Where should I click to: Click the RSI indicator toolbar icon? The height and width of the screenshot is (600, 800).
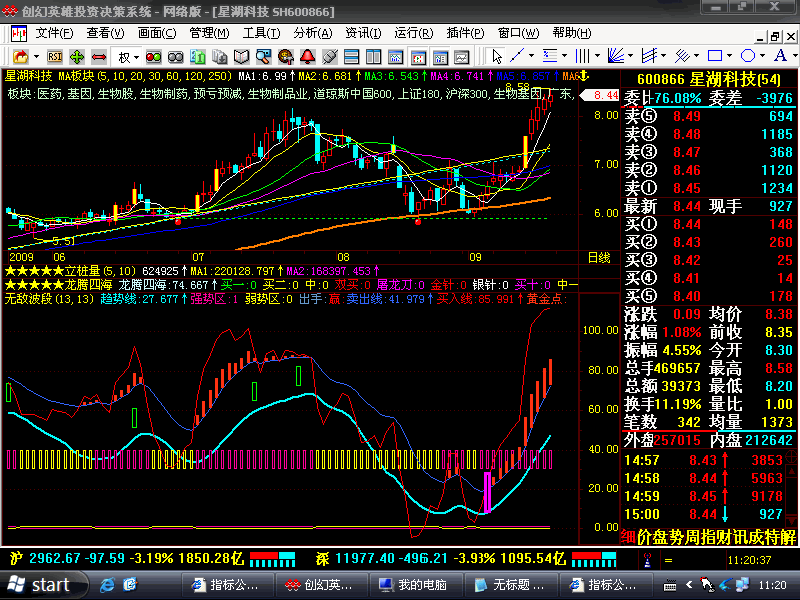click(55, 57)
